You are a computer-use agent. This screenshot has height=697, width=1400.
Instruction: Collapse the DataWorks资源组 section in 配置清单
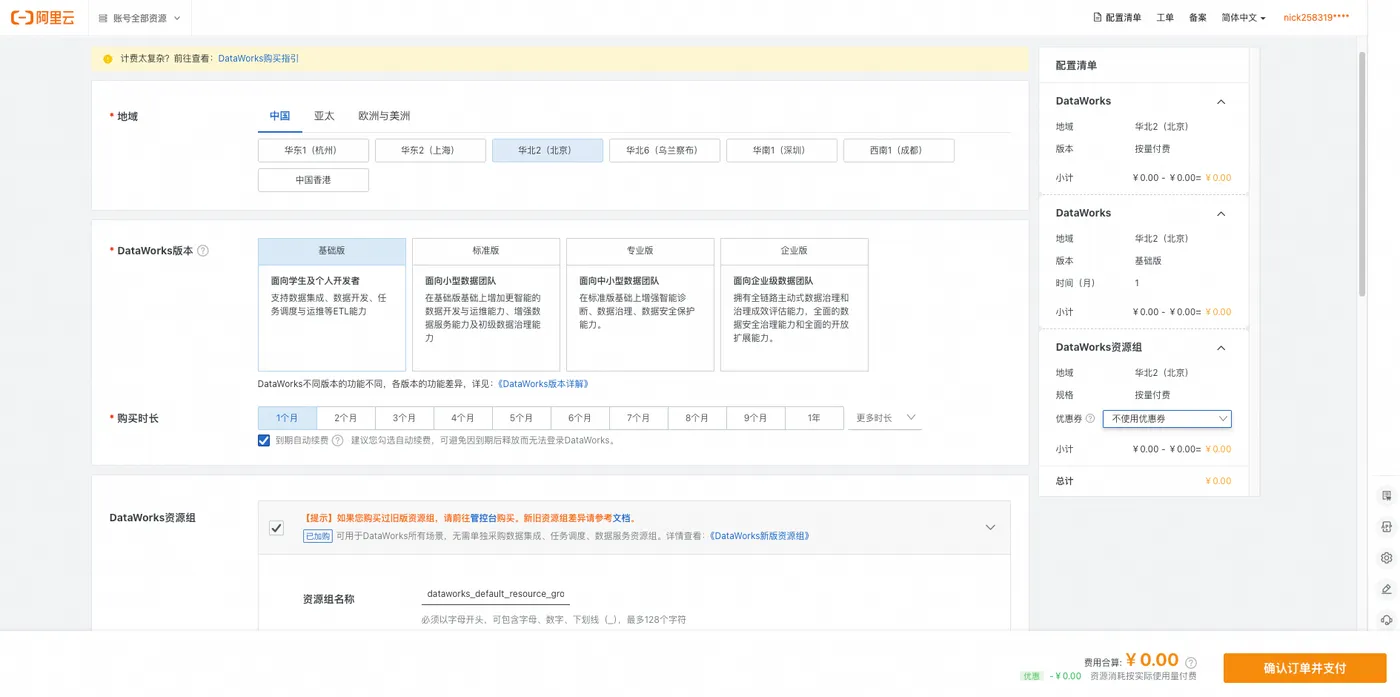(1221, 348)
